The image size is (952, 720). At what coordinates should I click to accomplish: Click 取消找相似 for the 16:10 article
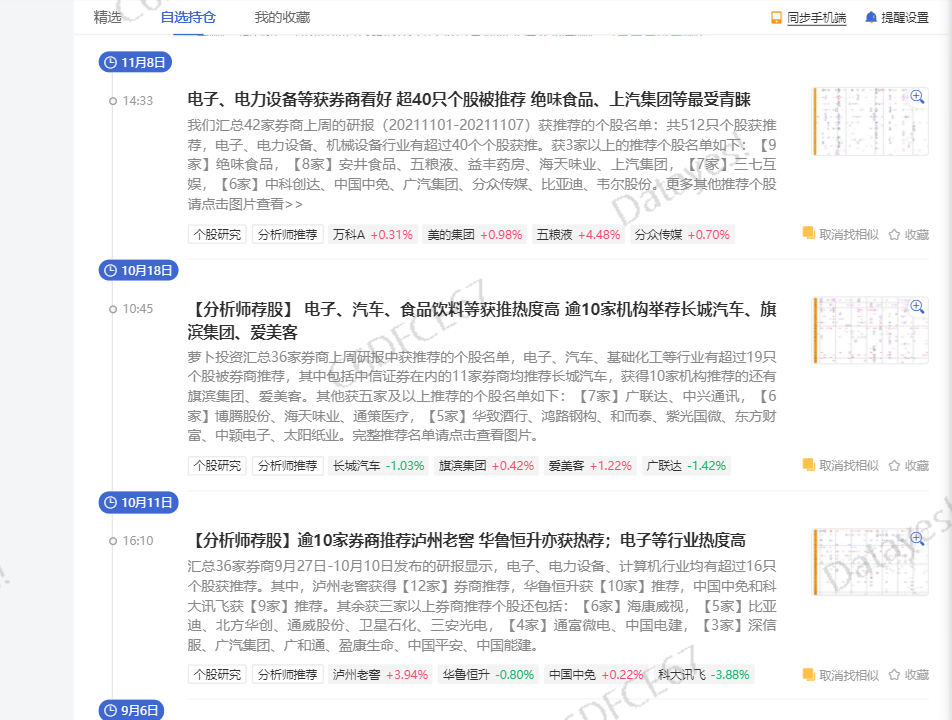click(x=841, y=675)
